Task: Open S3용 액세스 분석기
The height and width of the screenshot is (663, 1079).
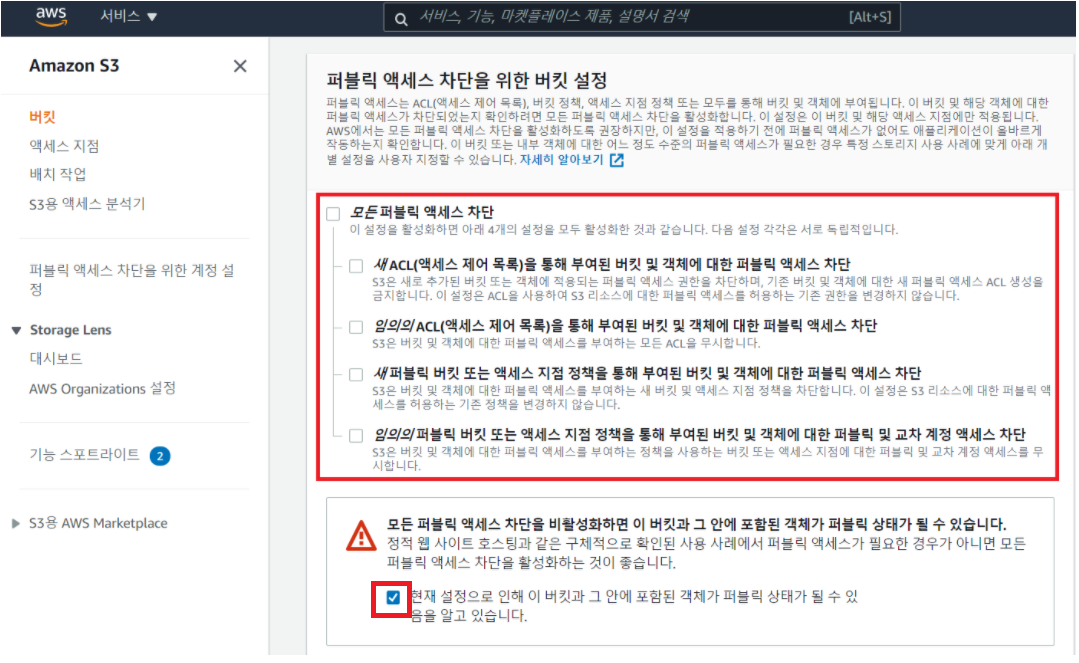Action: point(87,204)
